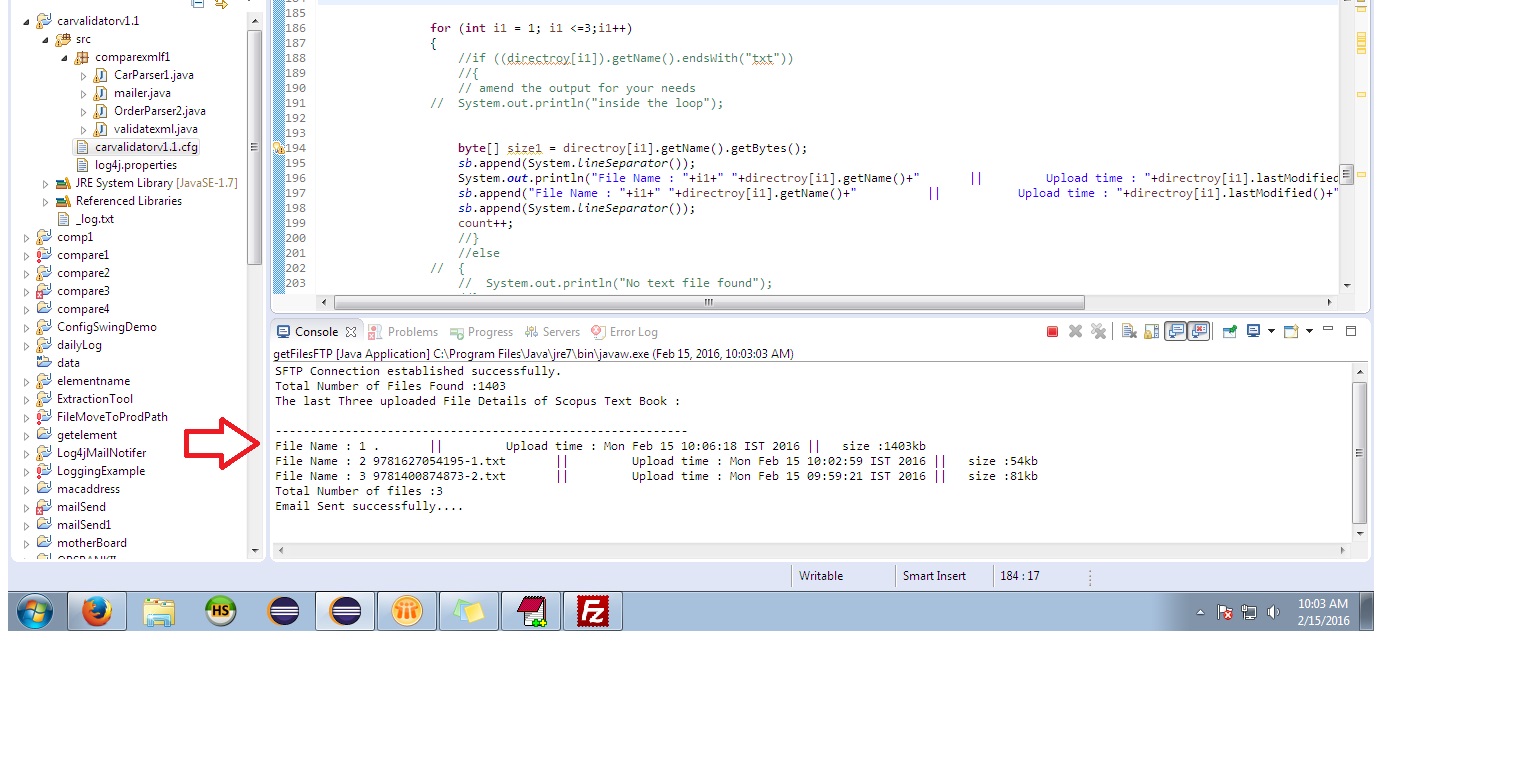Collapse the carvalidatorv1.1 project node
The height and width of the screenshot is (772, 1523).
coord(28,21)
